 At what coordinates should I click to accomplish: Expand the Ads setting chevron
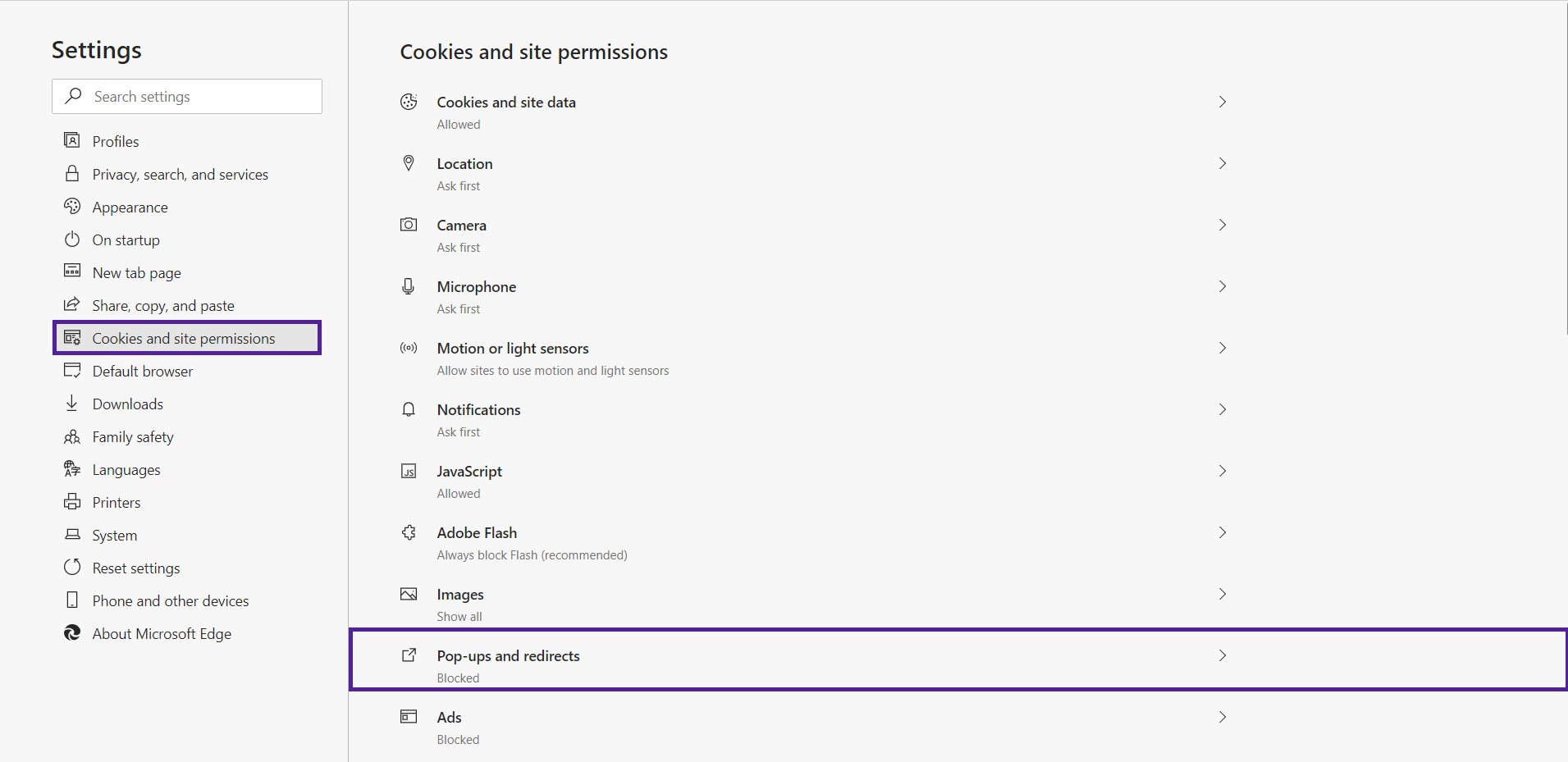click(1223, 717)
